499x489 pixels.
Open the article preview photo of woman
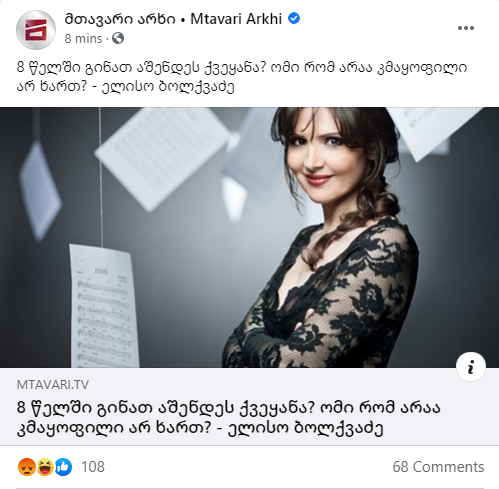point(249,237)
